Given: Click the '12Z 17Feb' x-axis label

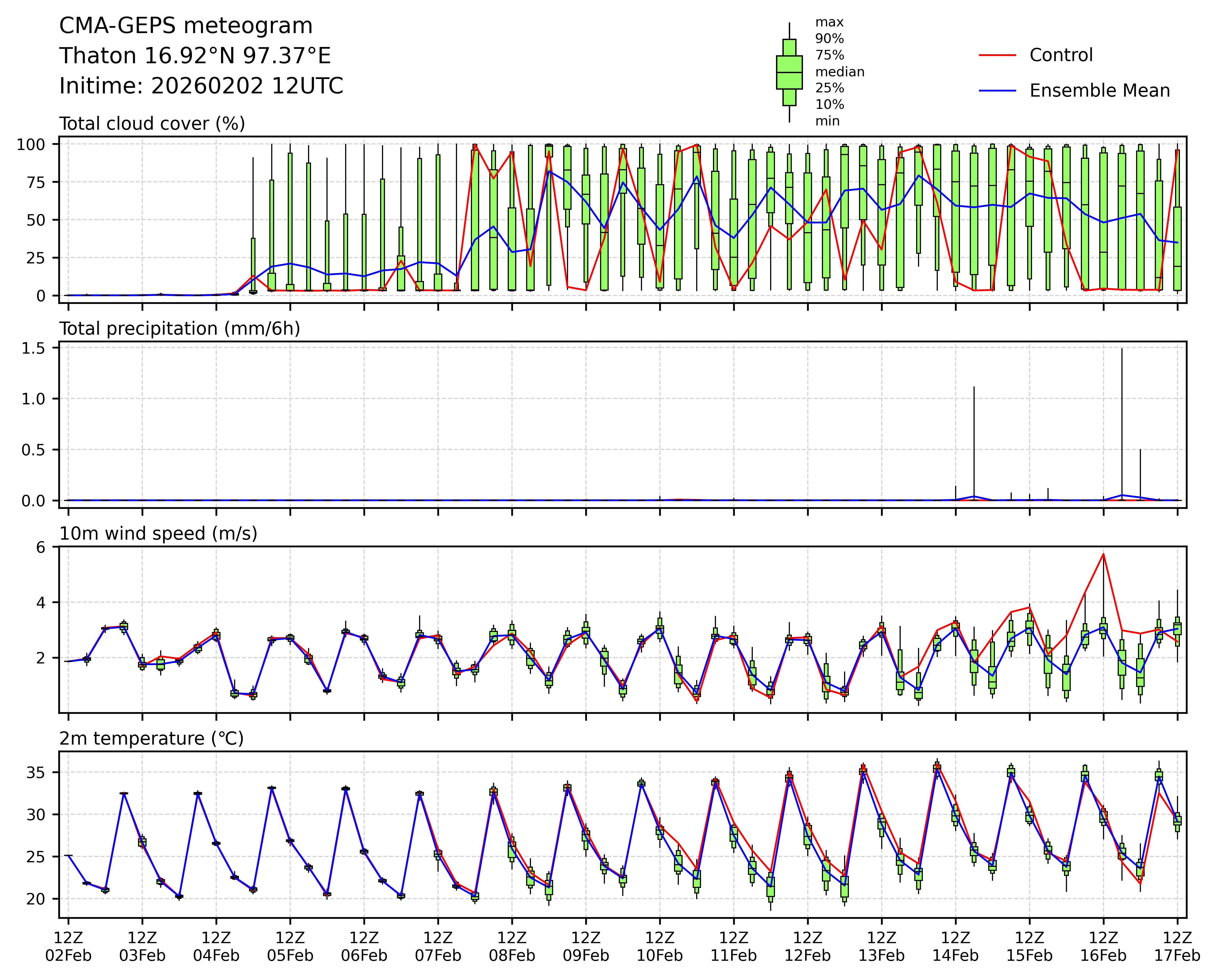Looking at the screenshot, I should click(x=1177, y=947).
